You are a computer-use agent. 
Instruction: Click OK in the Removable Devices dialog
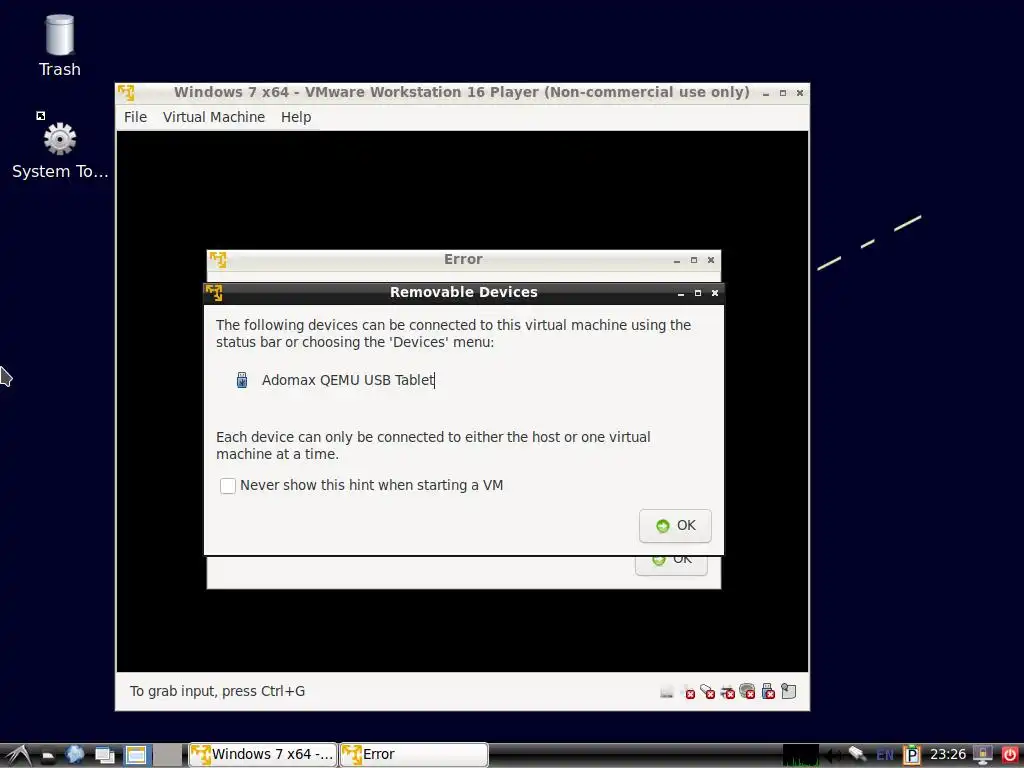click(x=675, y=526)
